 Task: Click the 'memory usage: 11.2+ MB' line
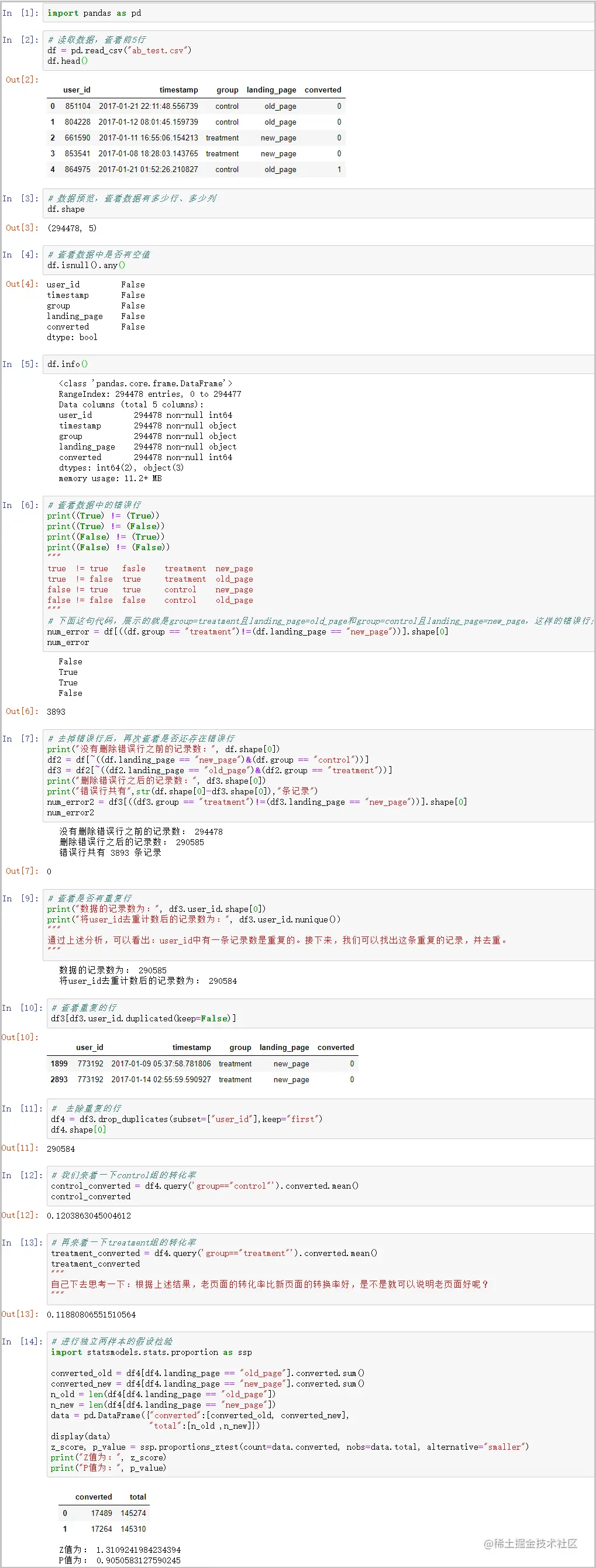pyautogui.click(x=110, y=478)
